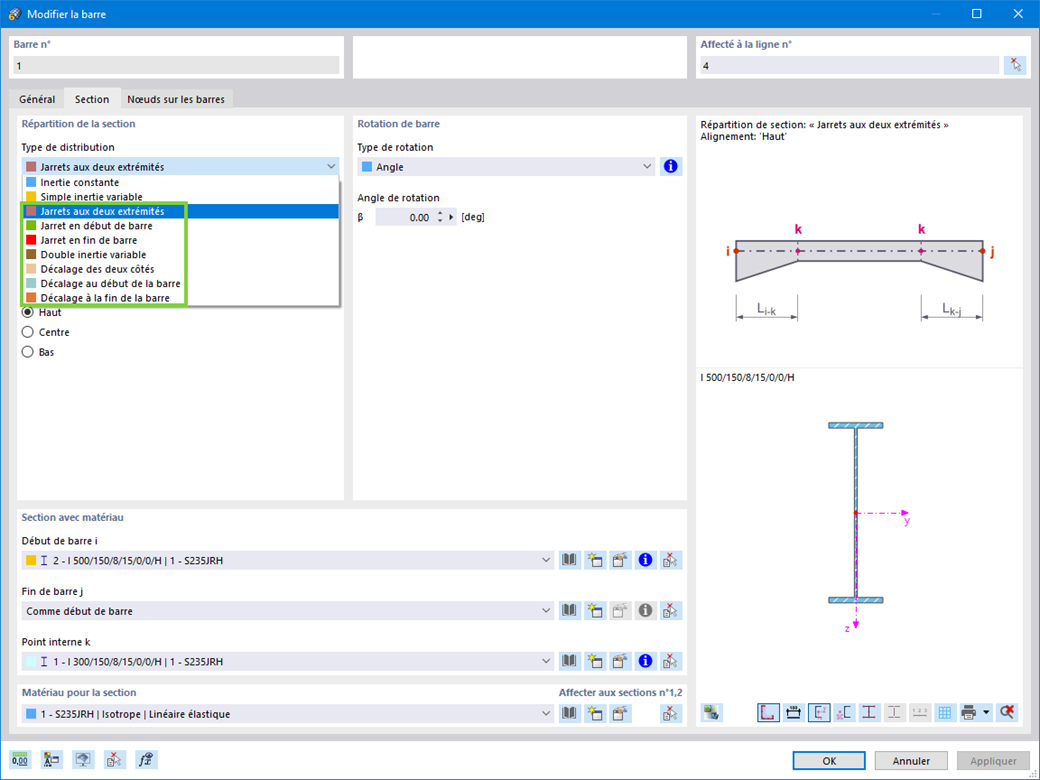Step the rotation angle β spinner
Viewport: 1040px width, 780px height.
(x=440, y=218)
